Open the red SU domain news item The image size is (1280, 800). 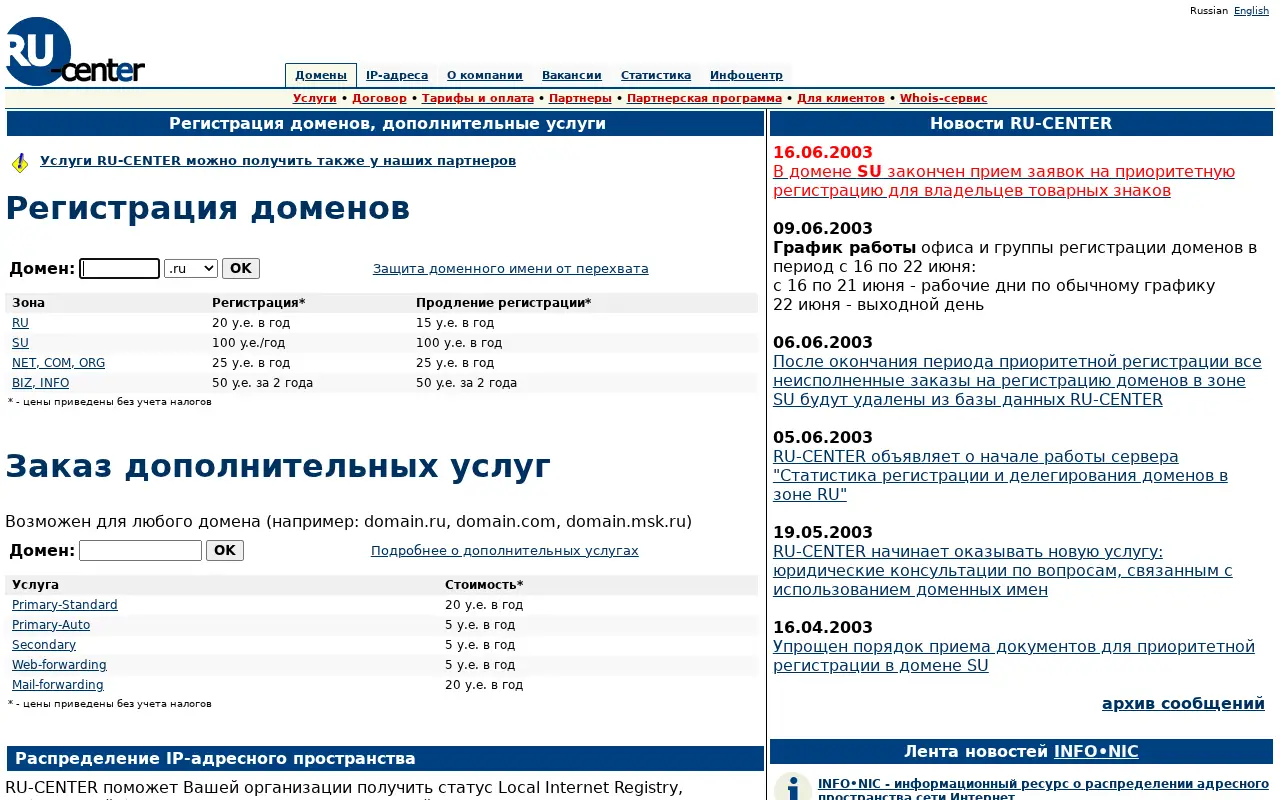coord(1004,181)
